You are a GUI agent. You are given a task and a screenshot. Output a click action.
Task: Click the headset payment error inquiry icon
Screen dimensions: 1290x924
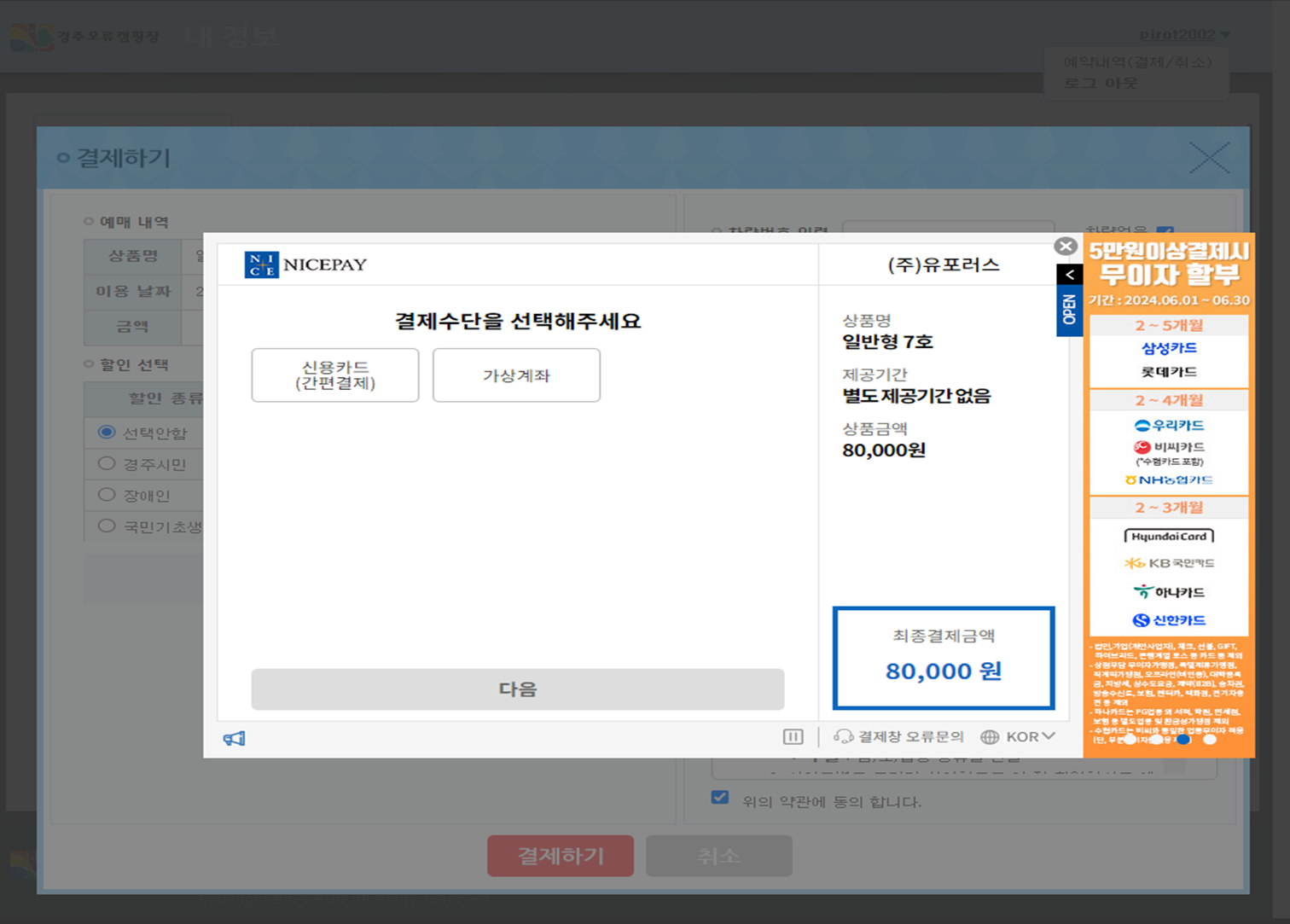843,736
